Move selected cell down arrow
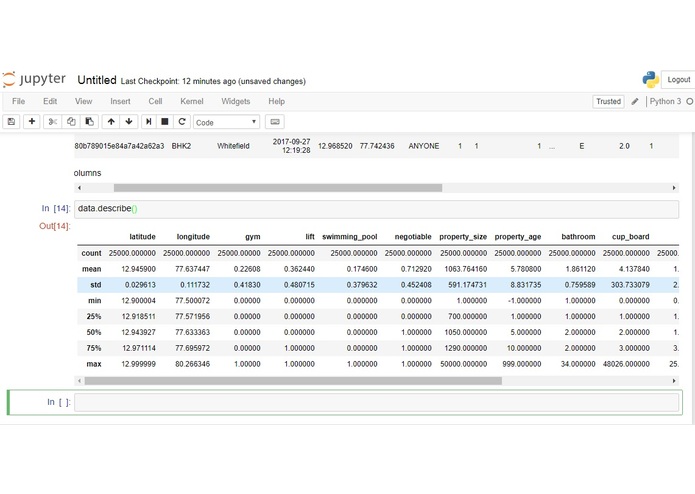The image size is (695, 494). coord(129,121)
